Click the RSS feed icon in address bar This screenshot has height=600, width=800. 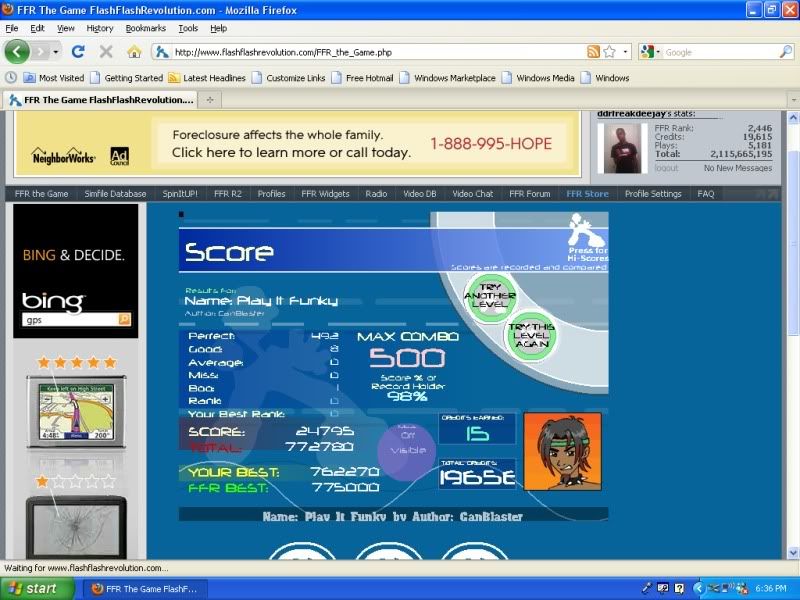coord(594,52)
